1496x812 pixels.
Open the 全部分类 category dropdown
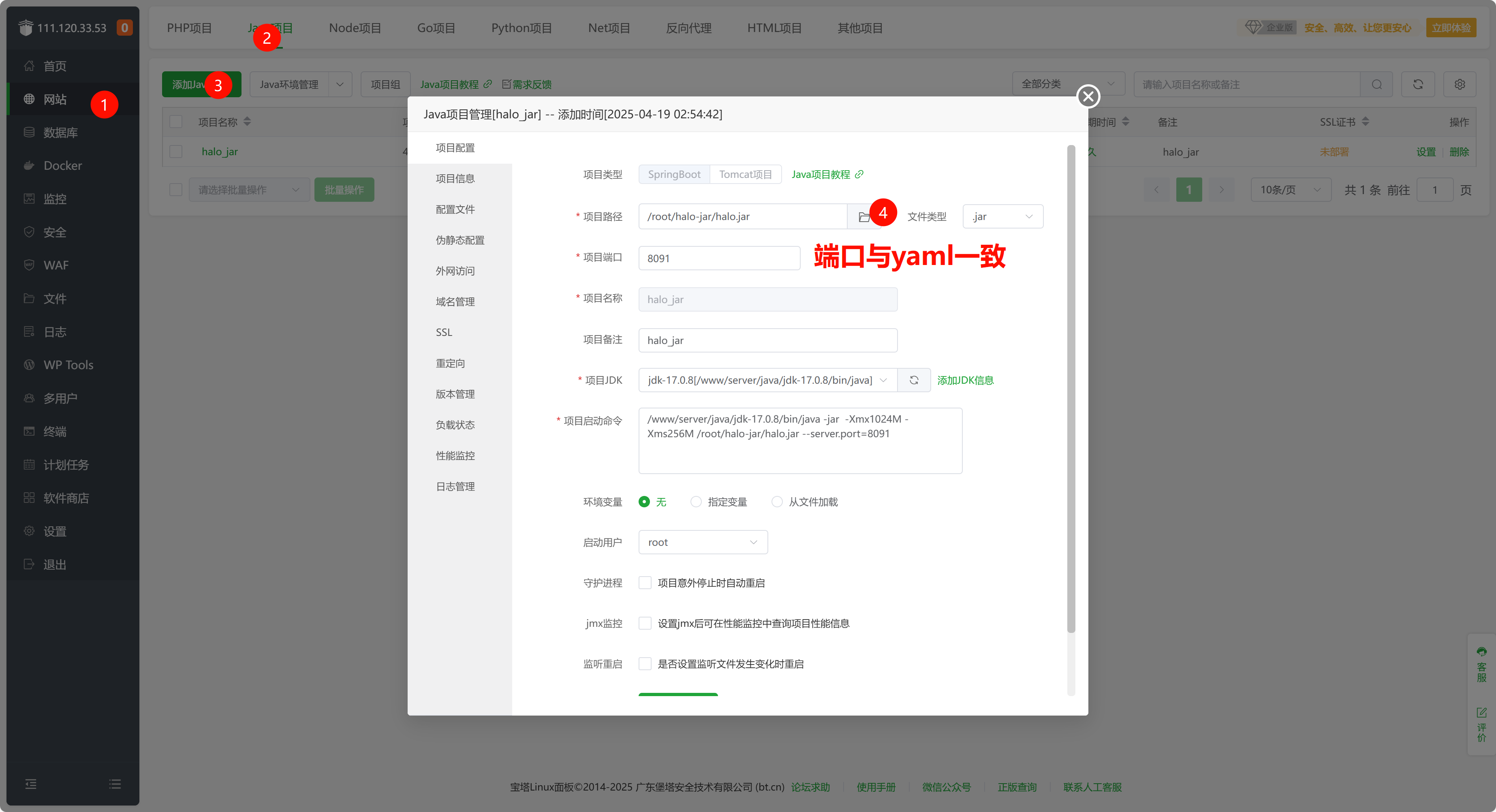coord(1069,85)
